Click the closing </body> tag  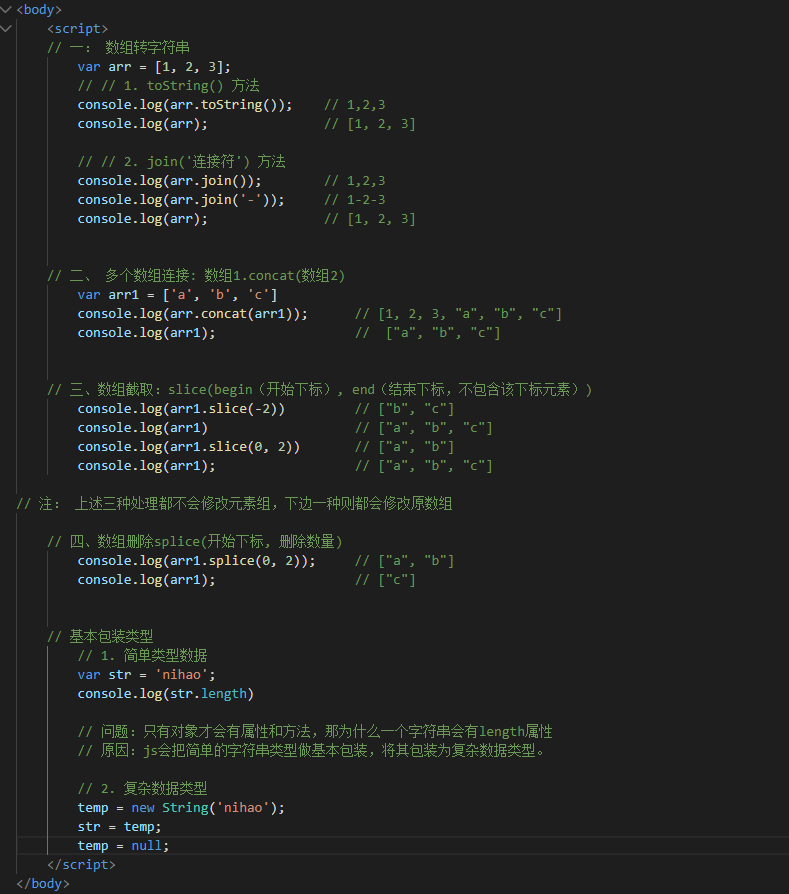coord(43,884)
